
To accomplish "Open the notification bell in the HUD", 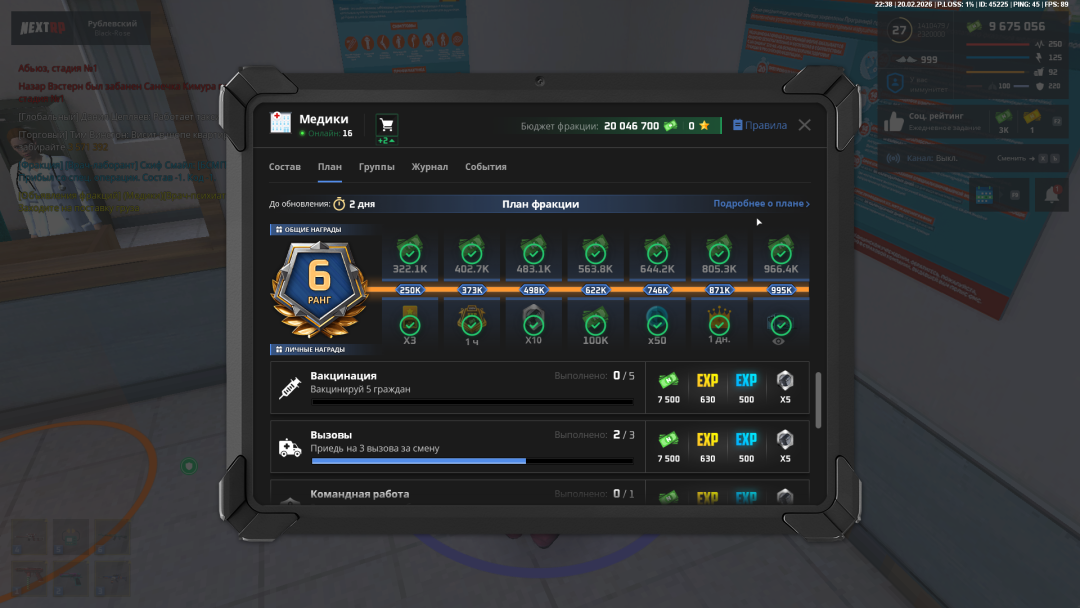I will tap(1050, 195).
